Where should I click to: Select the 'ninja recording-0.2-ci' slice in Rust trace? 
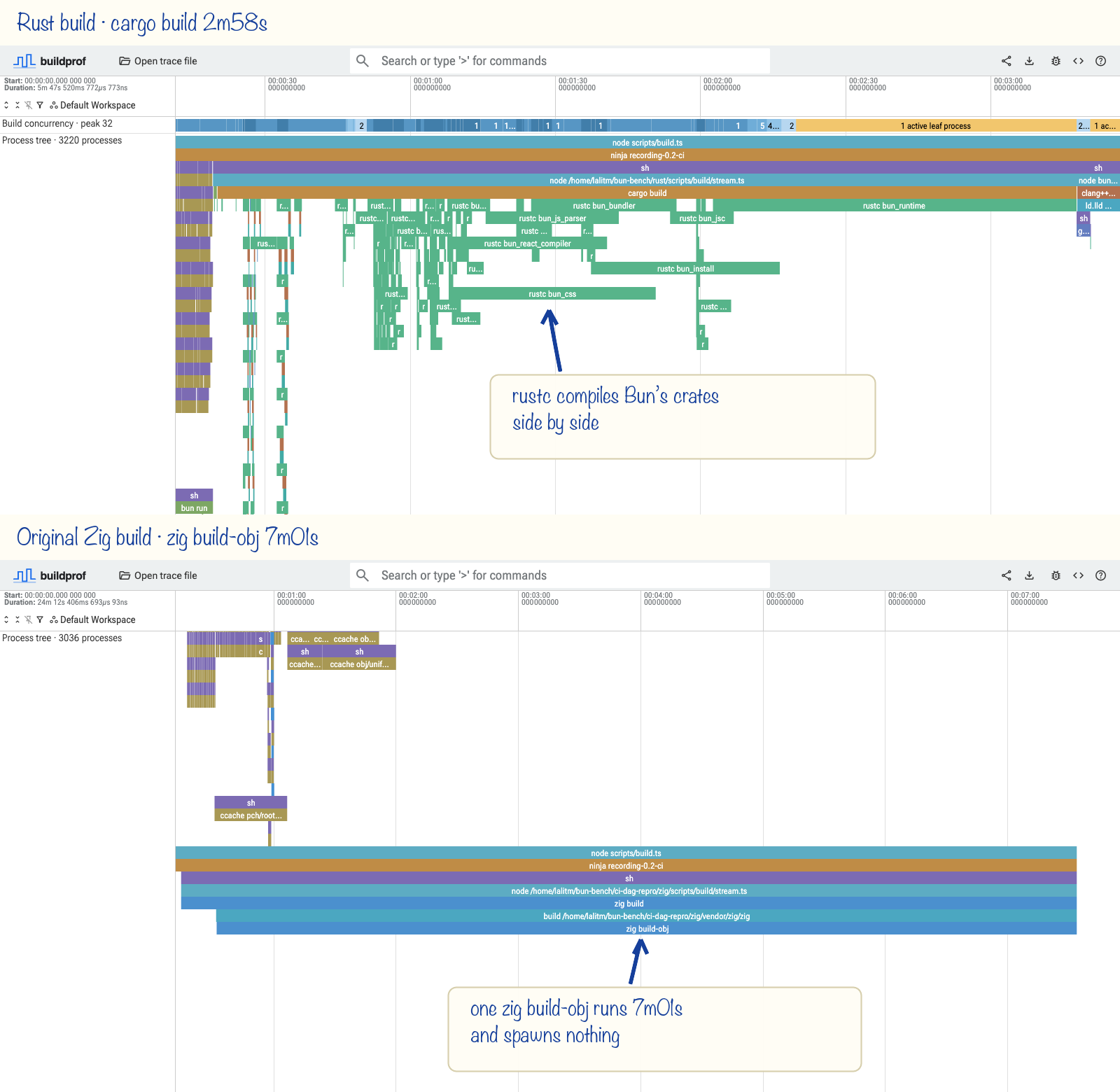pos(647,155)
